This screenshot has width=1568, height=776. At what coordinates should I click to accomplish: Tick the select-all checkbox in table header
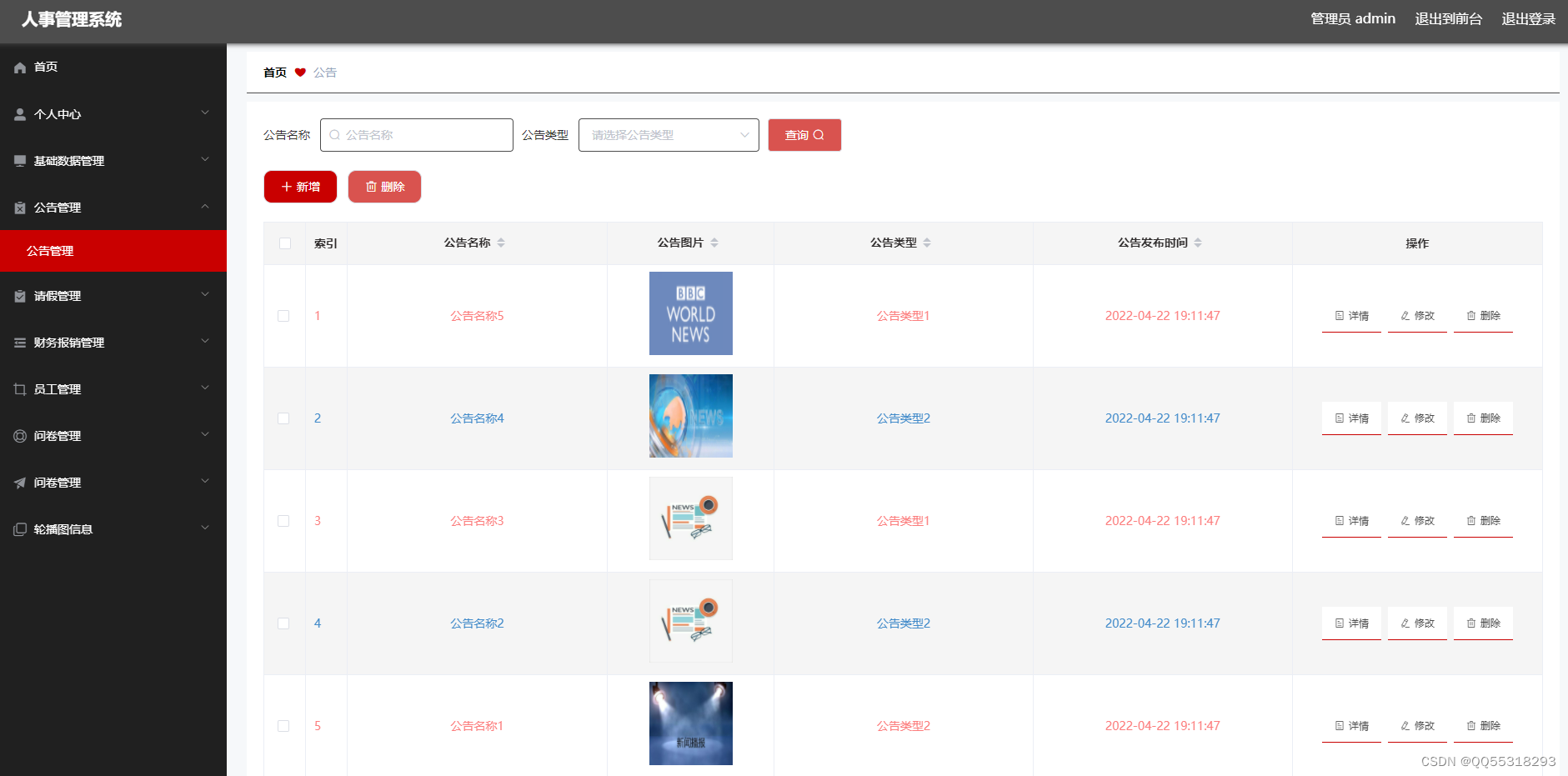(285, 243)
